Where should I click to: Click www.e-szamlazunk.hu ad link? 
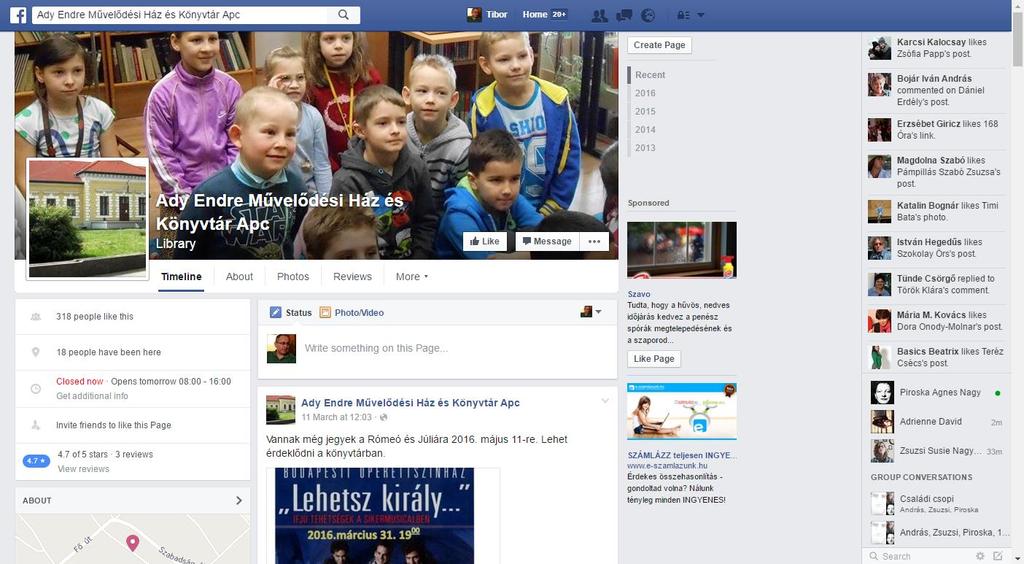coord(667,466)
